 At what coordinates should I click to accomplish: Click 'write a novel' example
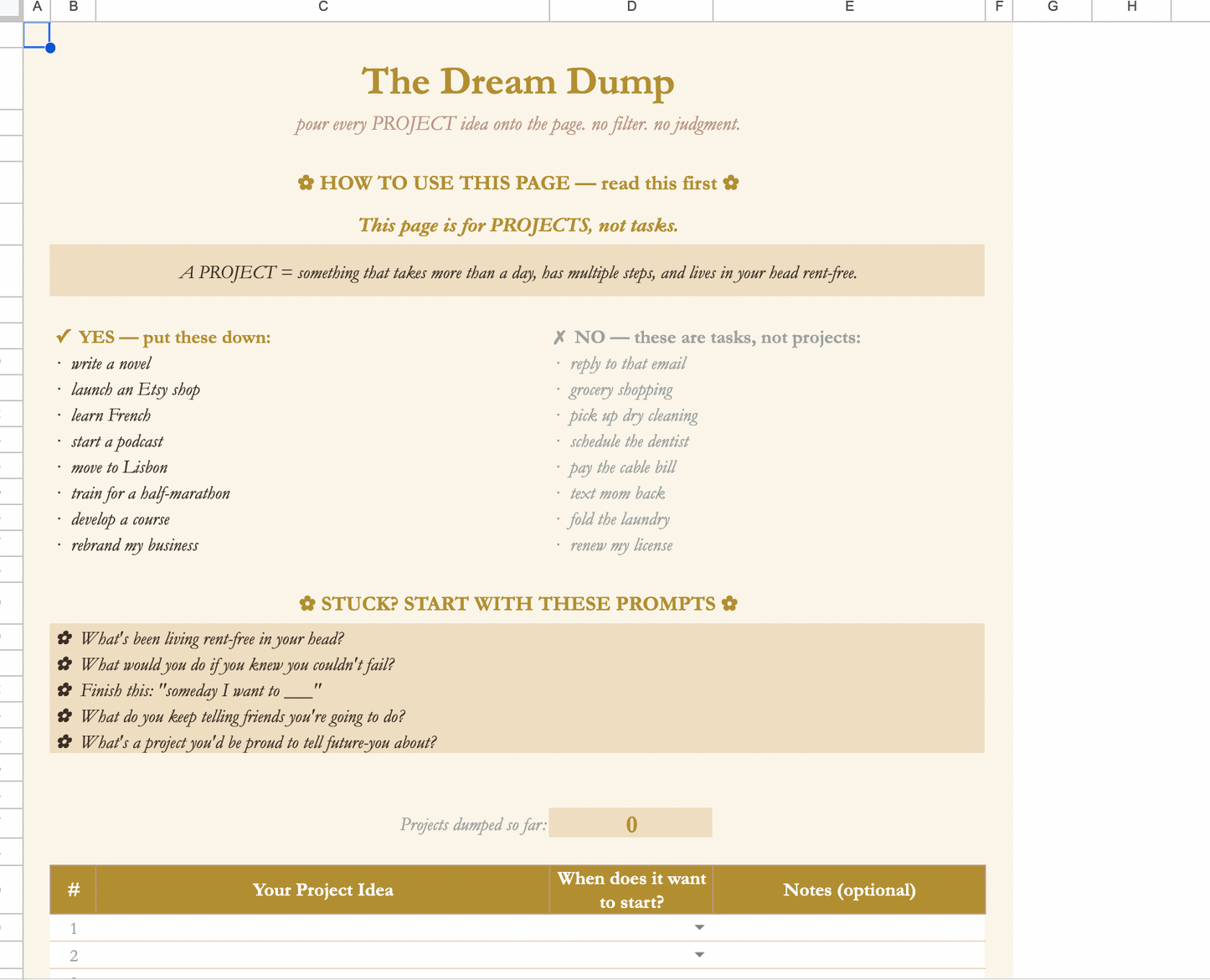111,364
